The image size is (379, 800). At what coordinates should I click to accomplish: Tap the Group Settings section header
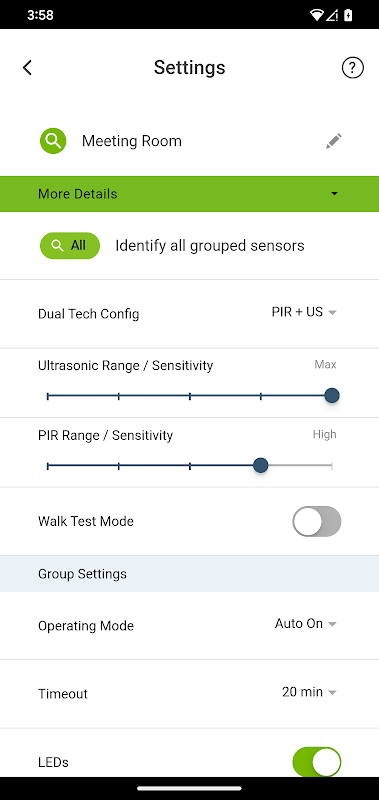click(x=189, y=574)
